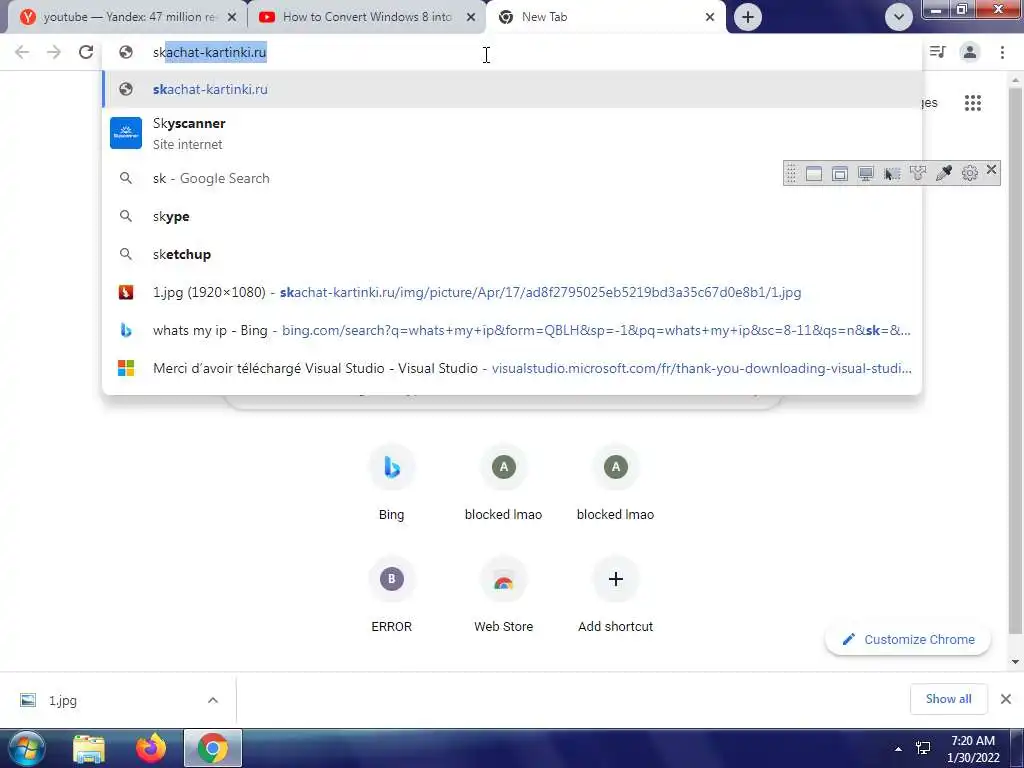Select the skachat-kartinki.ru suggestion
Image resolution: width=1024 pixels, height=768 pixels.
512,89
